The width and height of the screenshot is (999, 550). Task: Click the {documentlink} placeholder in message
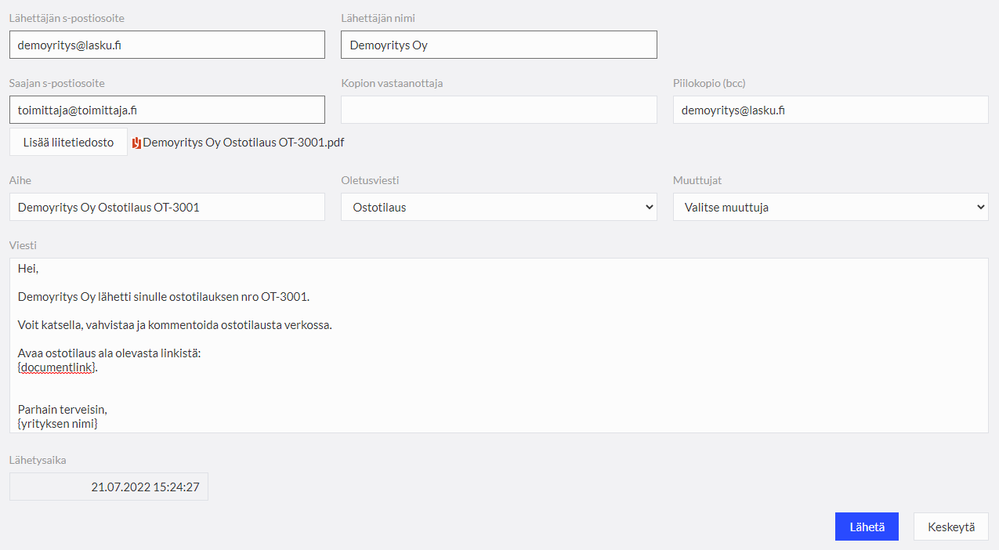(57, 368)
